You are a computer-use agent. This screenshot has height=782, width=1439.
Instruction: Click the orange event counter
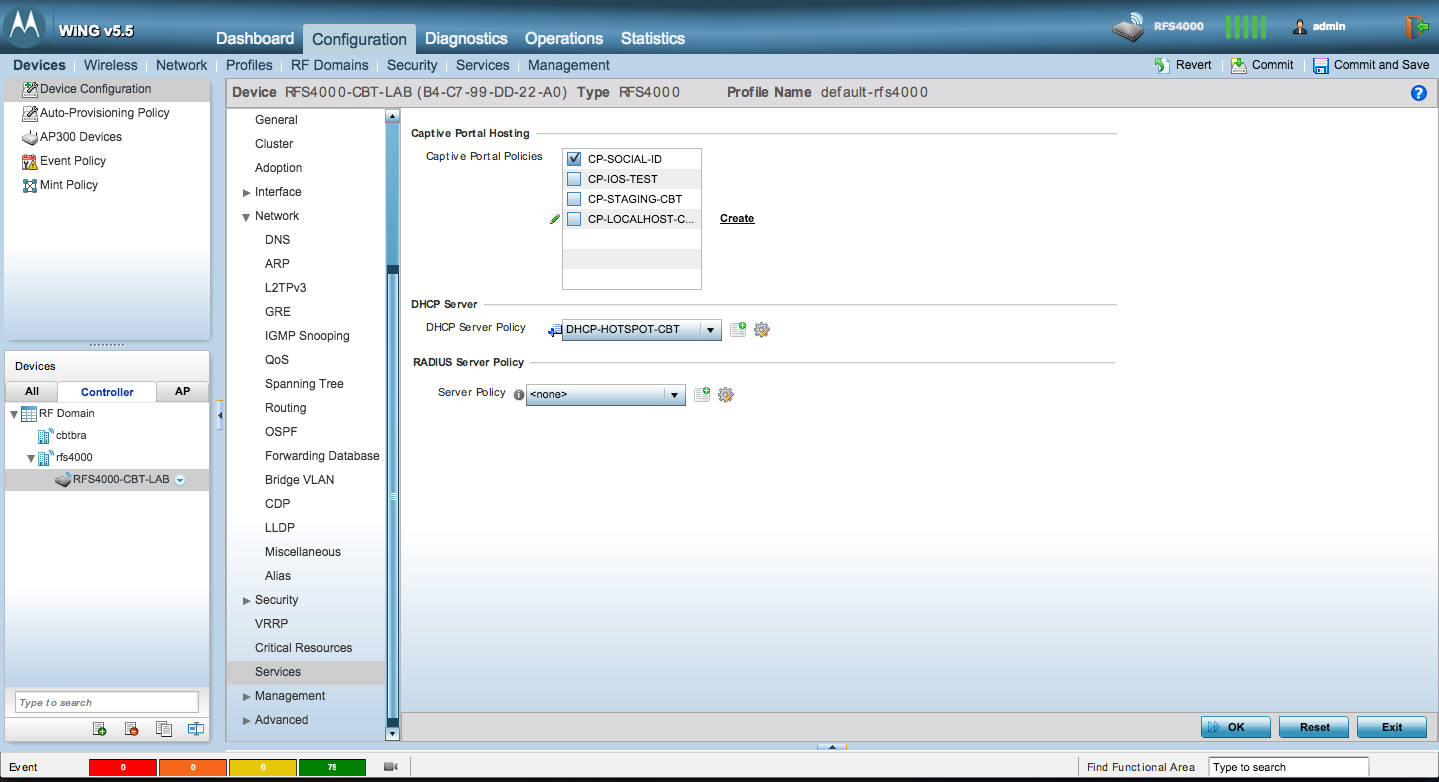click(x=193, y=767)
